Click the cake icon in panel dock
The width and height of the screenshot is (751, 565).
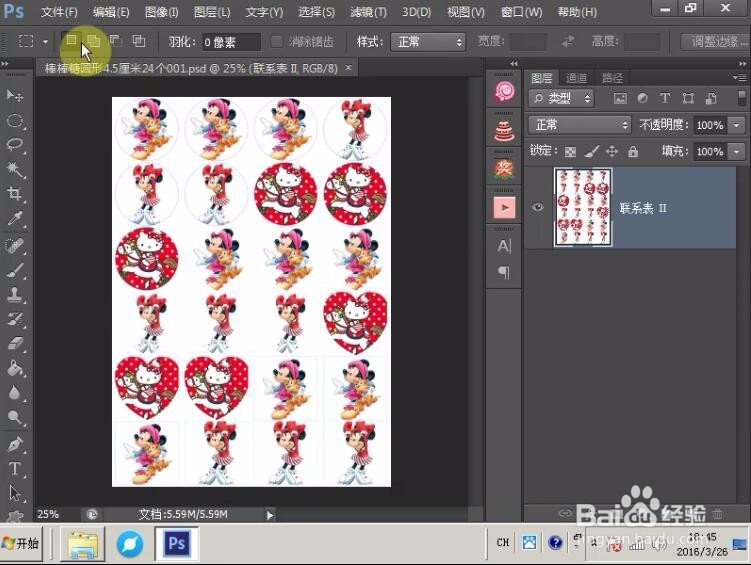click(504, 131)
